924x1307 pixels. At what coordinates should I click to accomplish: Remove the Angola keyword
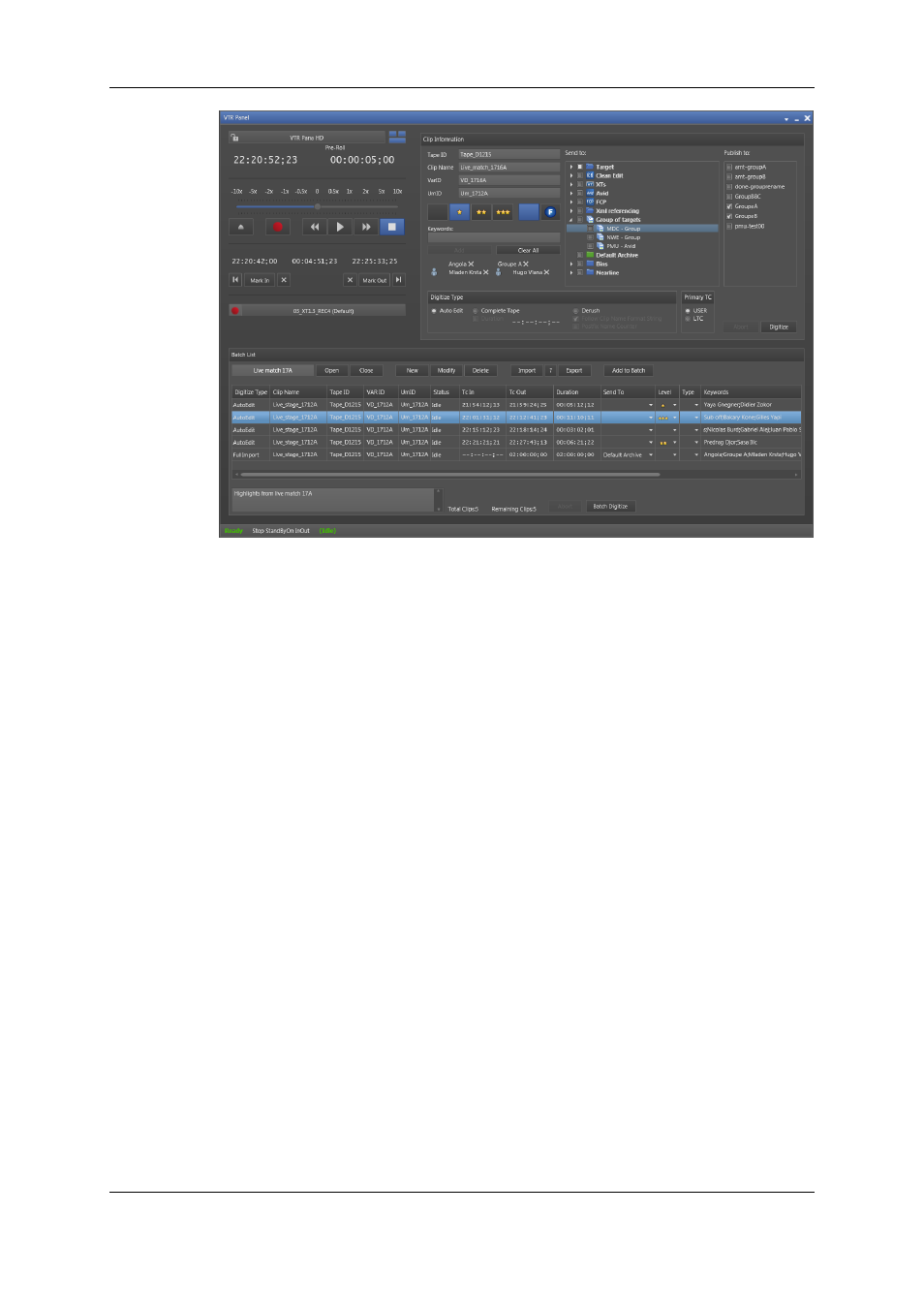472,264
